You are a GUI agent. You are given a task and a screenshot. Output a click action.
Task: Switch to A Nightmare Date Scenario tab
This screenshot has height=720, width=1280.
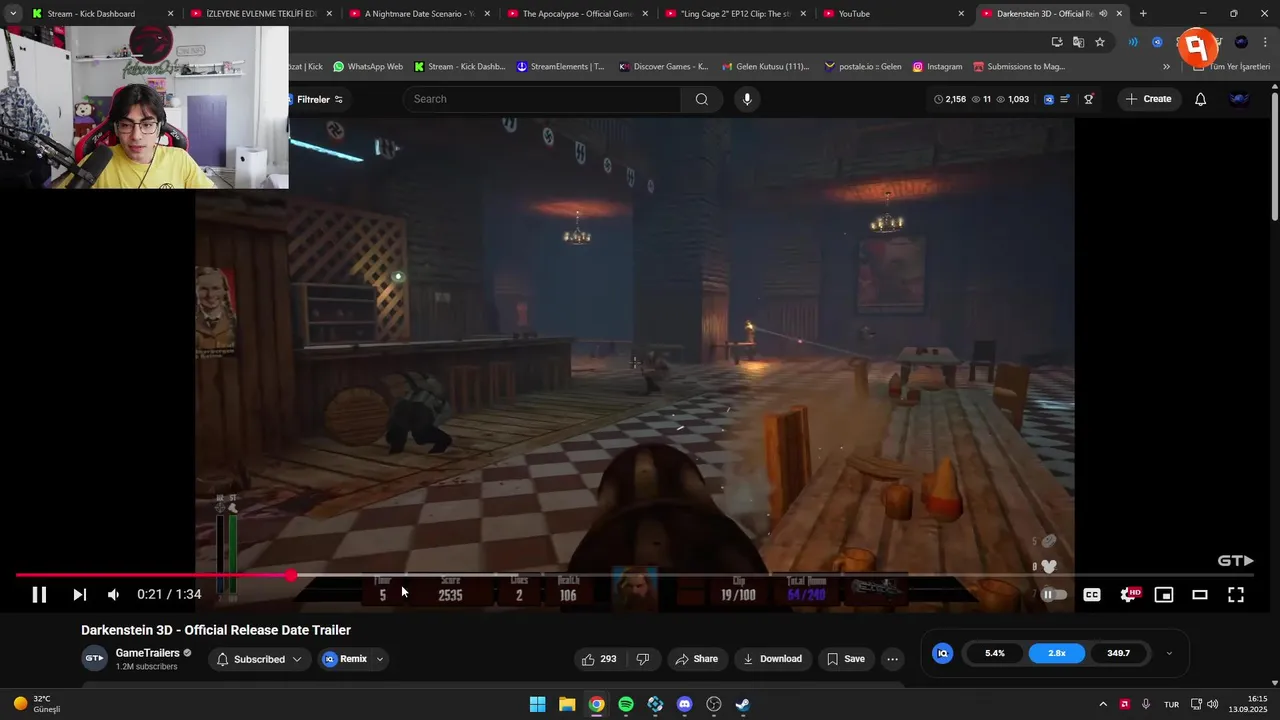click(420, 14)
